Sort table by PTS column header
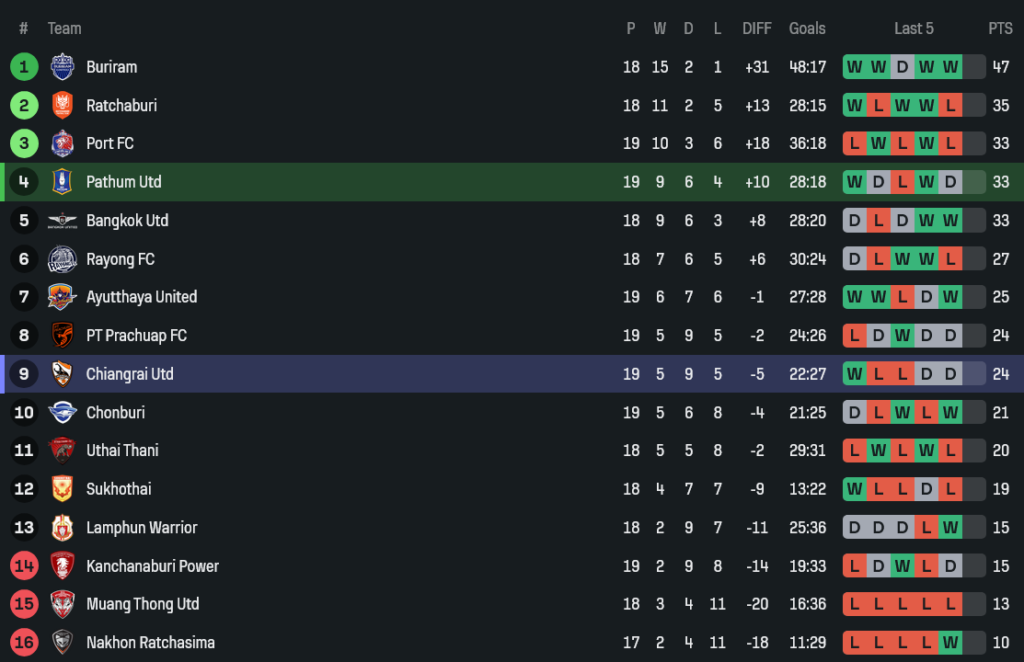The width and height of the screenshot is (1024, 662). [1000, 28]
